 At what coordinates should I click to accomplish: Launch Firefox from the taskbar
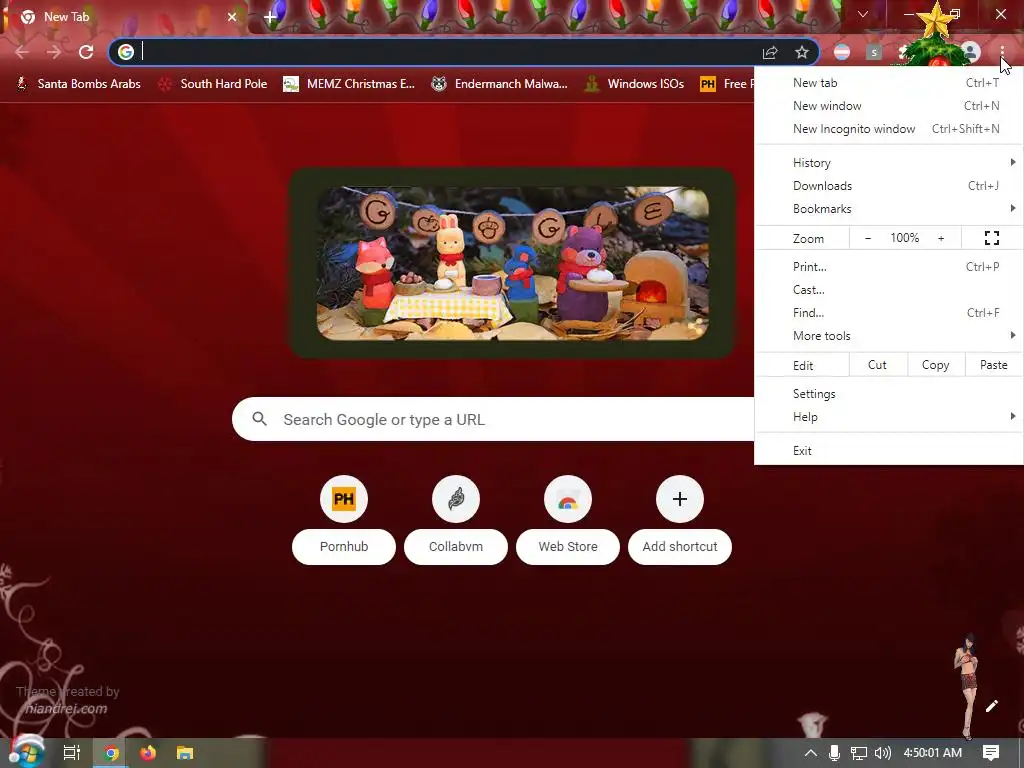pos(148,753)
